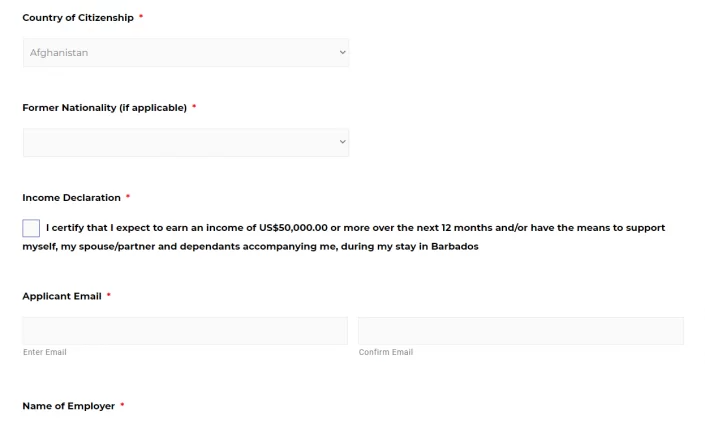The height and width of the screenshot is (424, 705).
Task: Select the Afghanistan value in the citizenship box
Action: [x=59, y=53]
